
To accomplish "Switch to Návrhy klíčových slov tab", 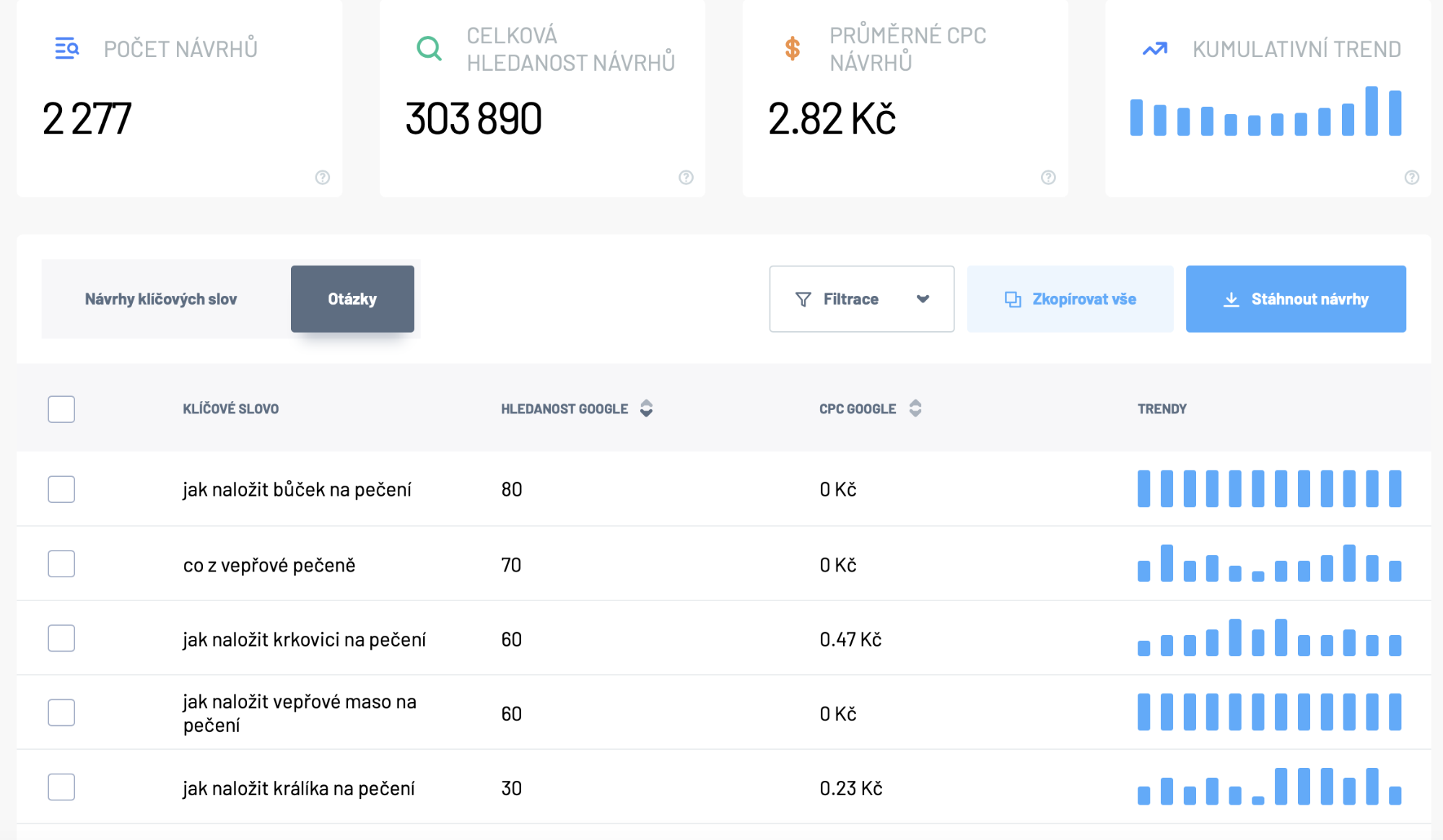I will 161,299.
